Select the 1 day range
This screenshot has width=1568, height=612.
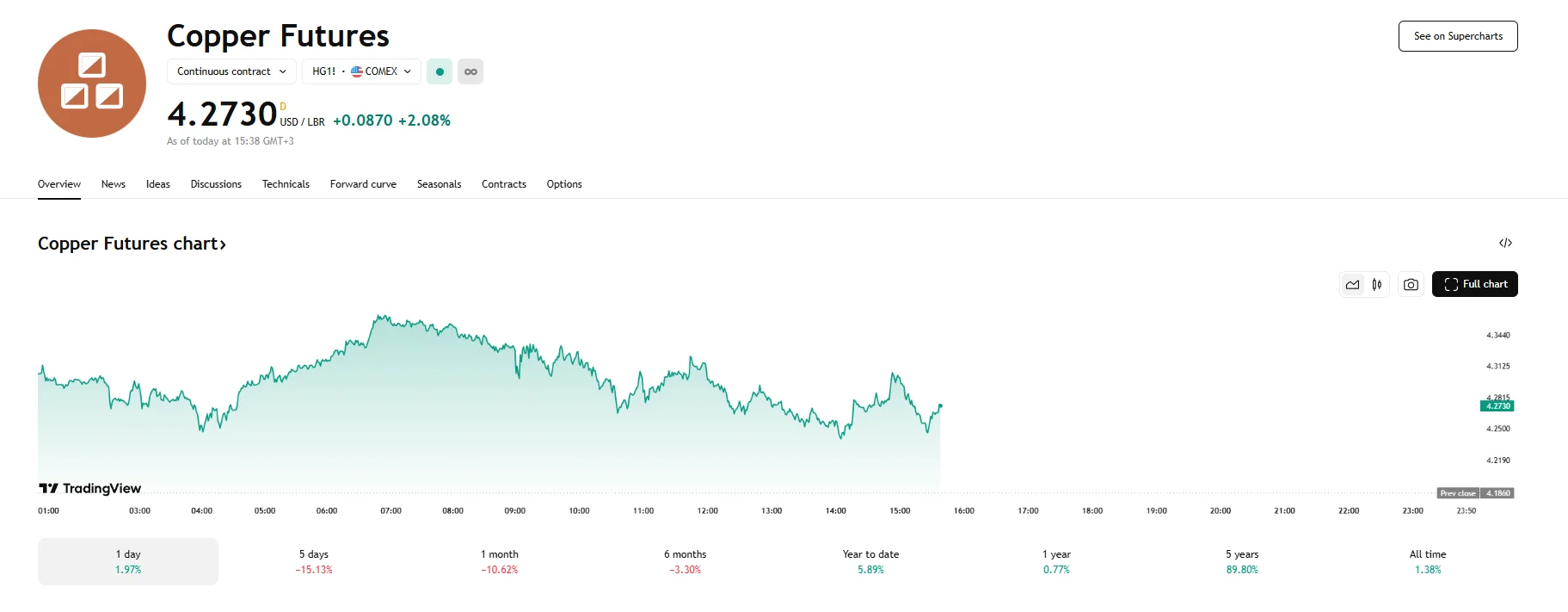128,561
